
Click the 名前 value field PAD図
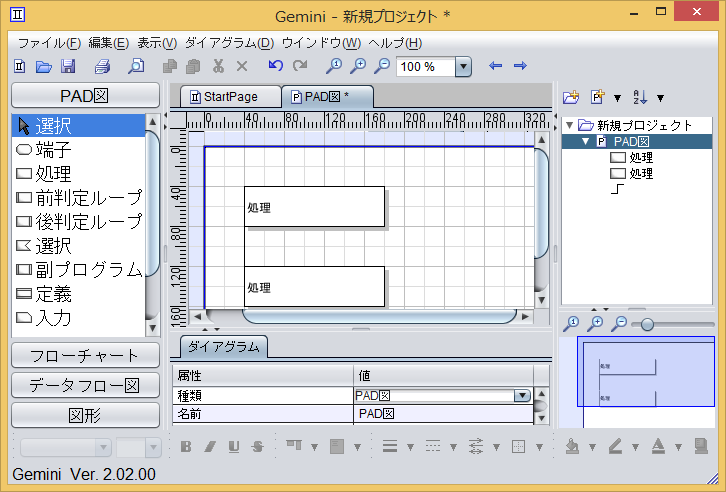coord(443,414)
